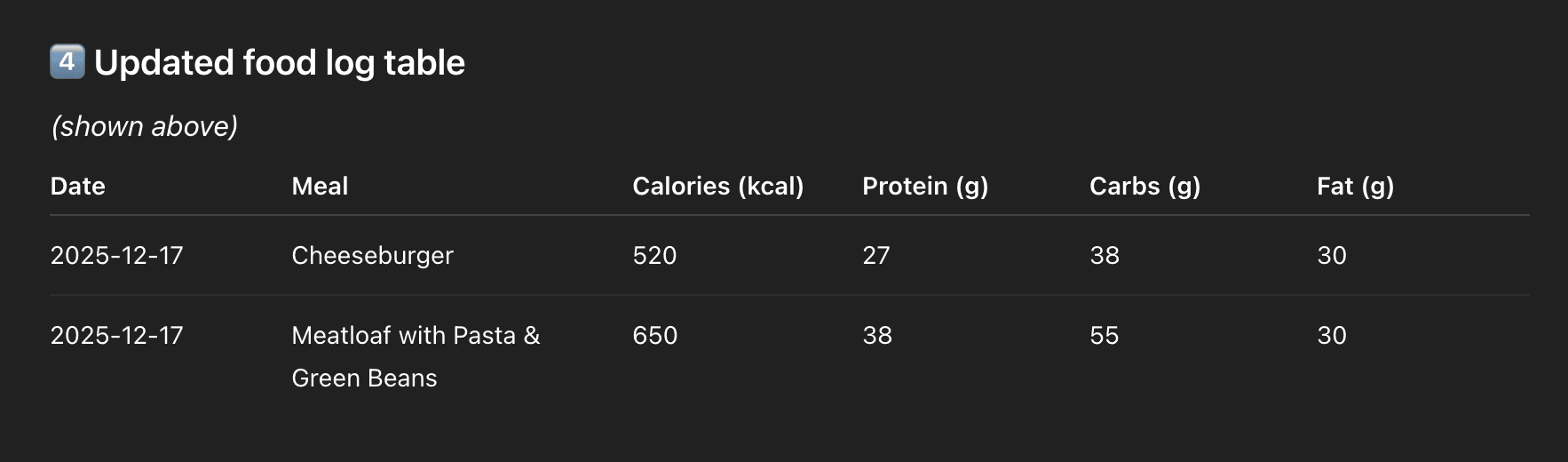
Task: Click the italic '(shown above)' text
Action: pyautogui.click(x=145, y=126)
